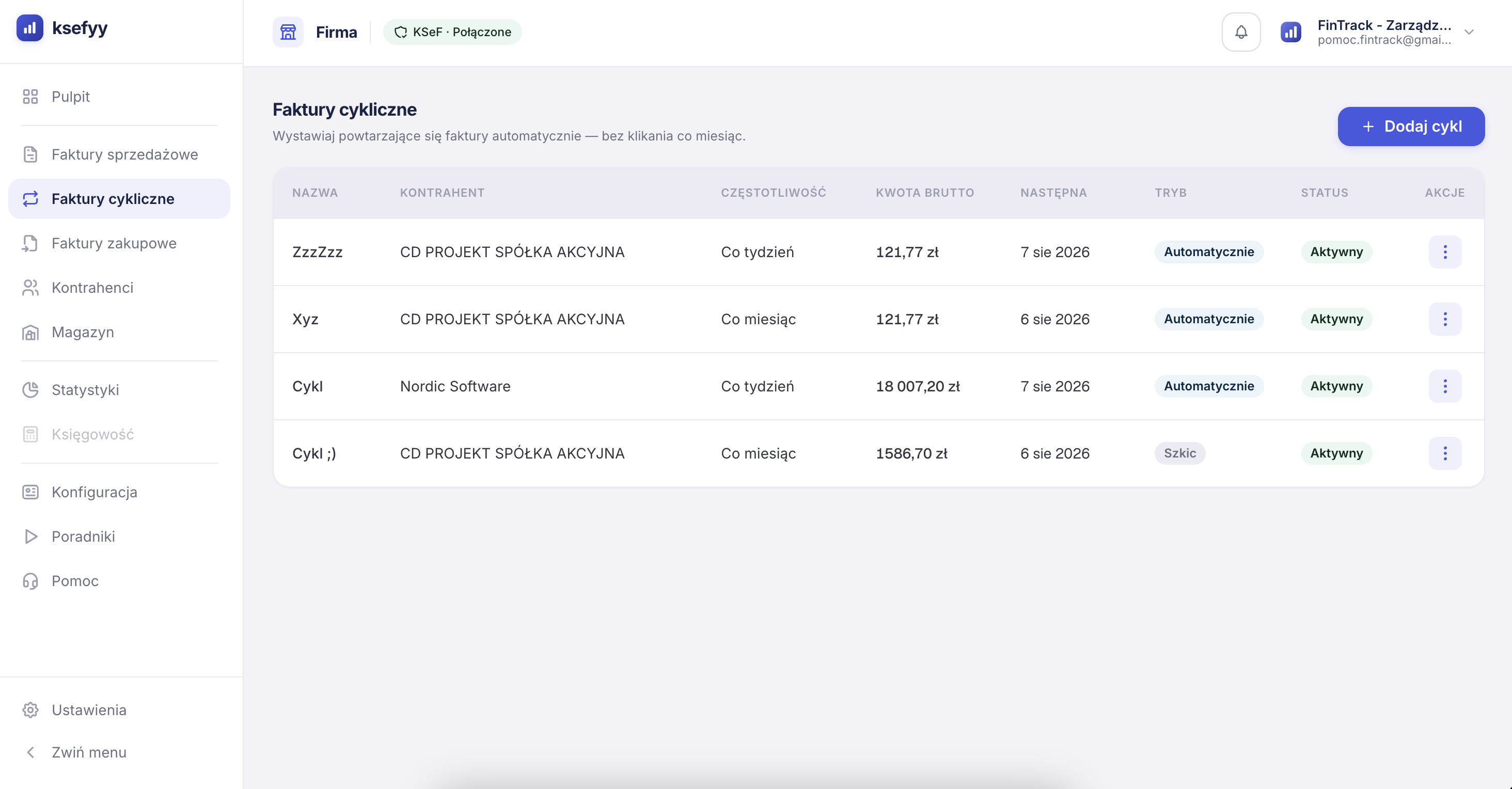The width and height of the screenshot is (1512, 789).
Task: Open actions menu for ZzzZzz row
Action: 1444,252
